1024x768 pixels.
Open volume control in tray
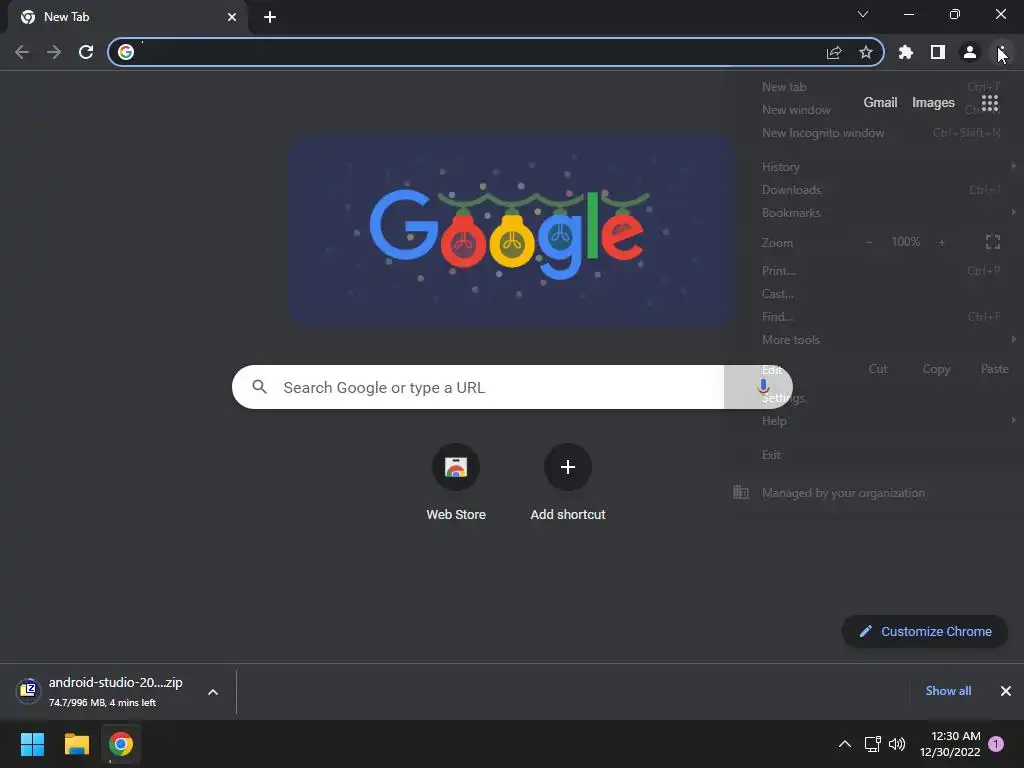tap(897, 744)
